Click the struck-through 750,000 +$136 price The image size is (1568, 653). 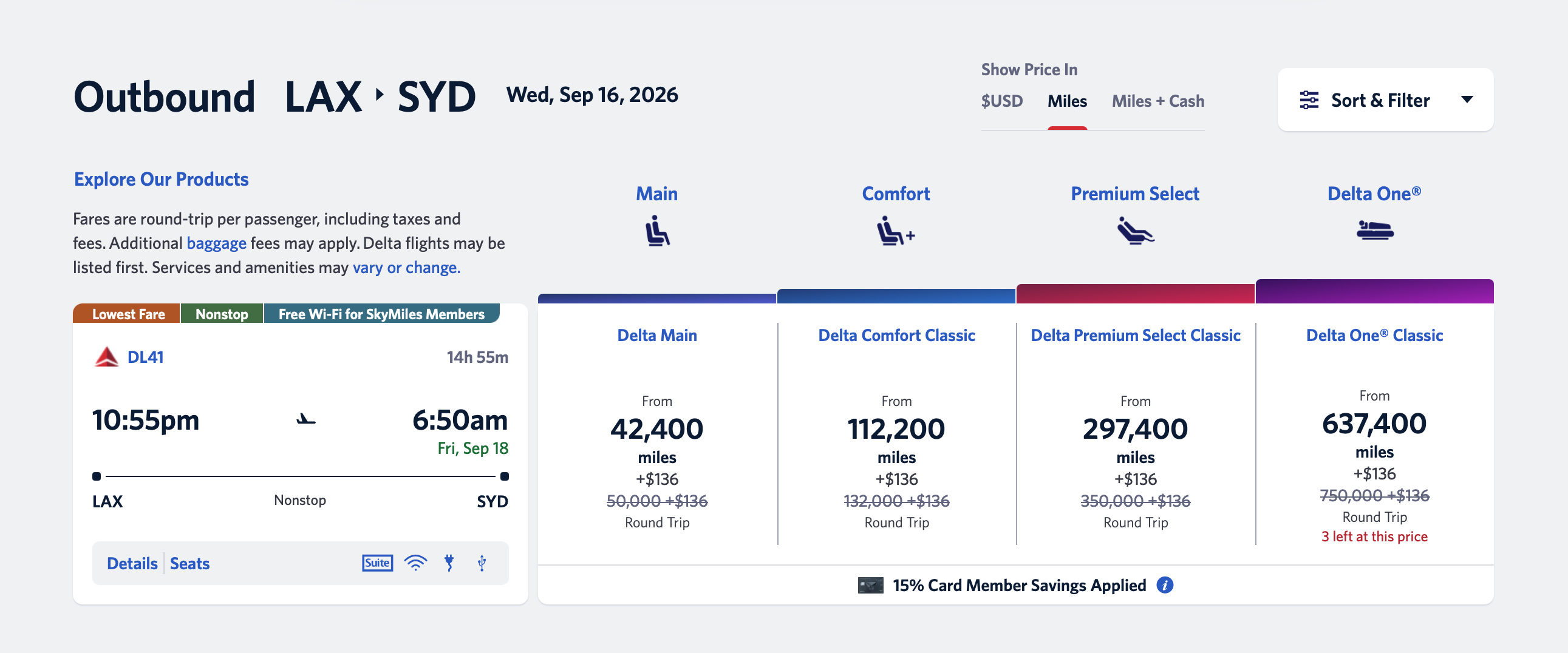coord(1374,495)
